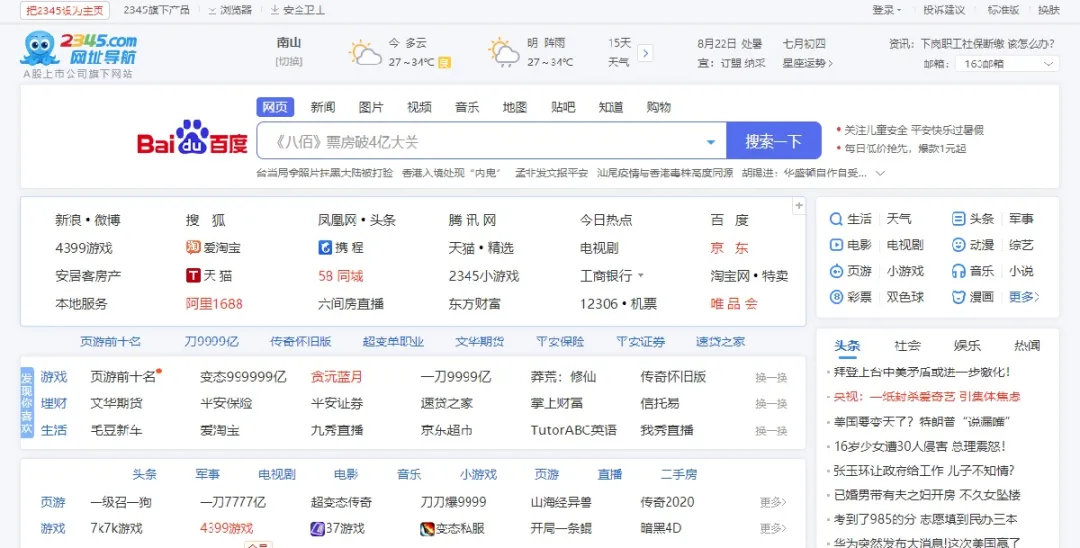This screenshot has width=1080, height=548.
Task: Click tomorrow's showers weather icon
Action: point(504,53)
